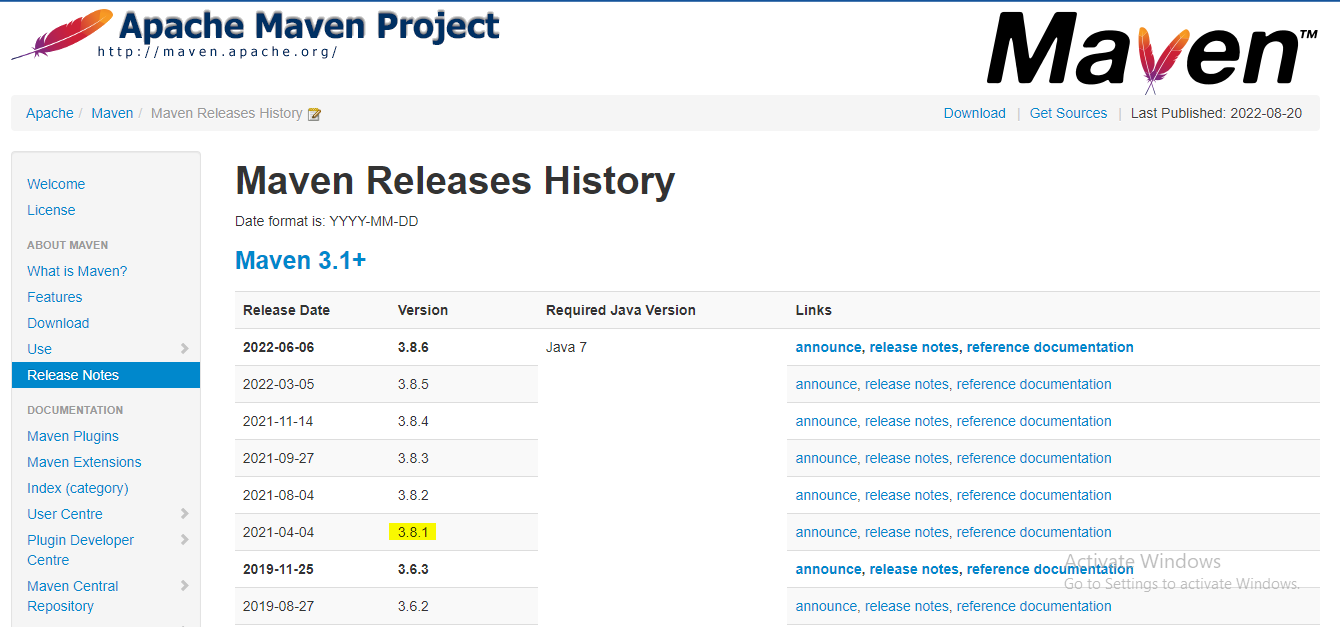
Task: Open release notes for version 3.6.2
Action: (907, 606)
